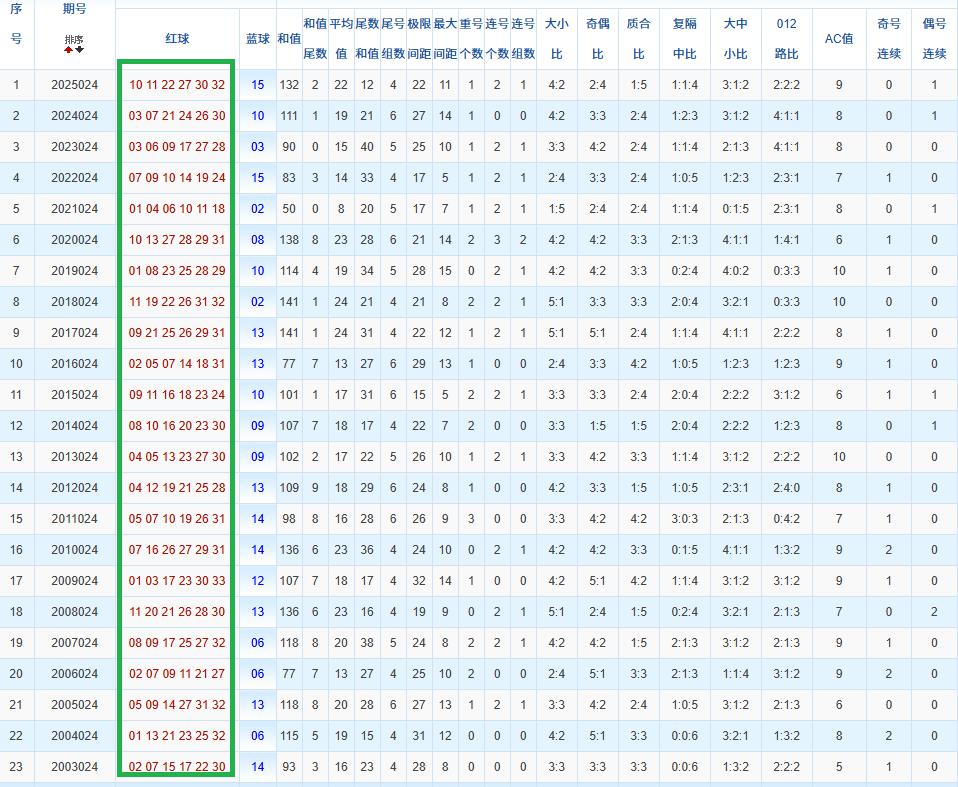This screenshot has height=787, width=958.
Task: Click the 奇偶比 column header
Action: (598, 39)
